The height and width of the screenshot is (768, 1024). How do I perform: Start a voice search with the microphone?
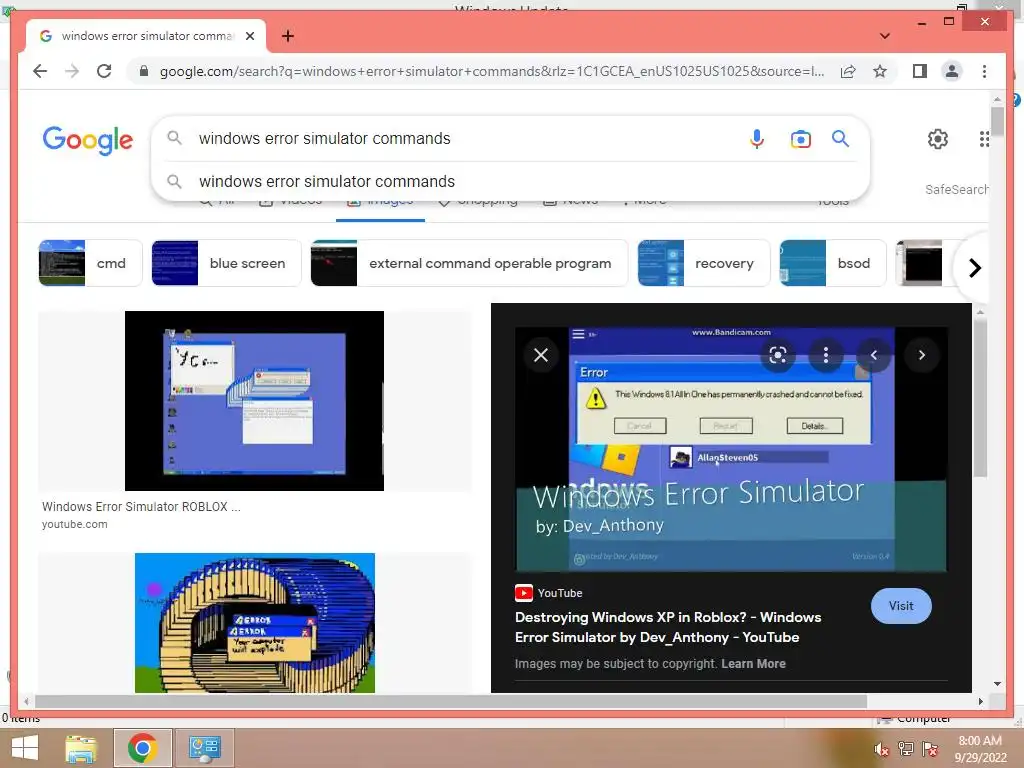[756, 138]
